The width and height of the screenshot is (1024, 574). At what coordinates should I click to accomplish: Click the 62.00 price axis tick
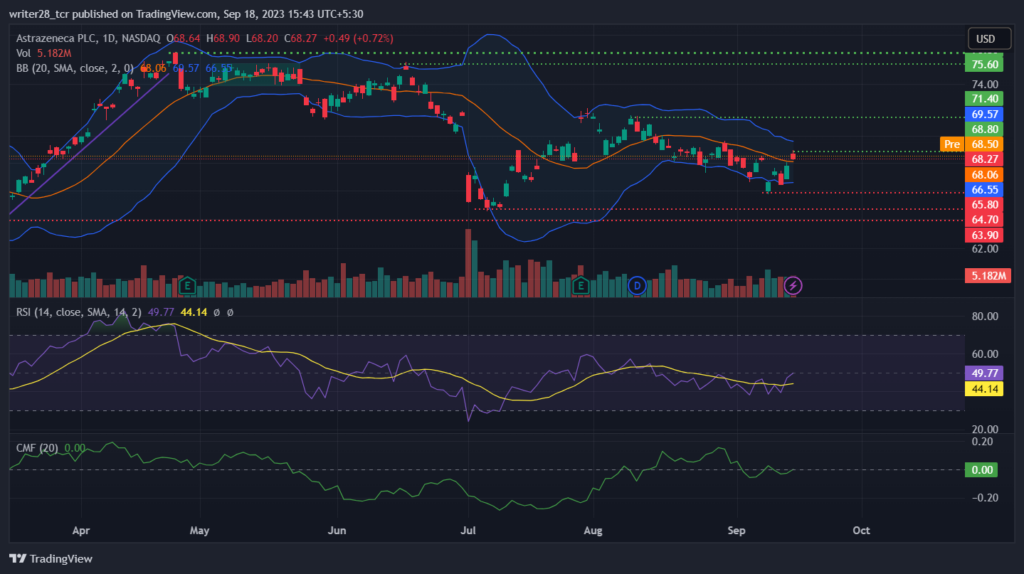coord(985,249)
